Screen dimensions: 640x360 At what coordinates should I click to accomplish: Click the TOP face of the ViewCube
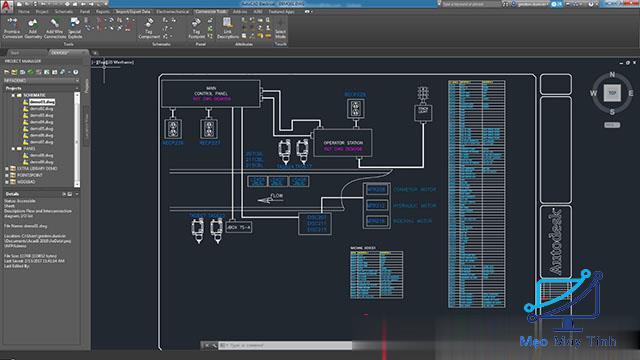click(x=612, y=93)
